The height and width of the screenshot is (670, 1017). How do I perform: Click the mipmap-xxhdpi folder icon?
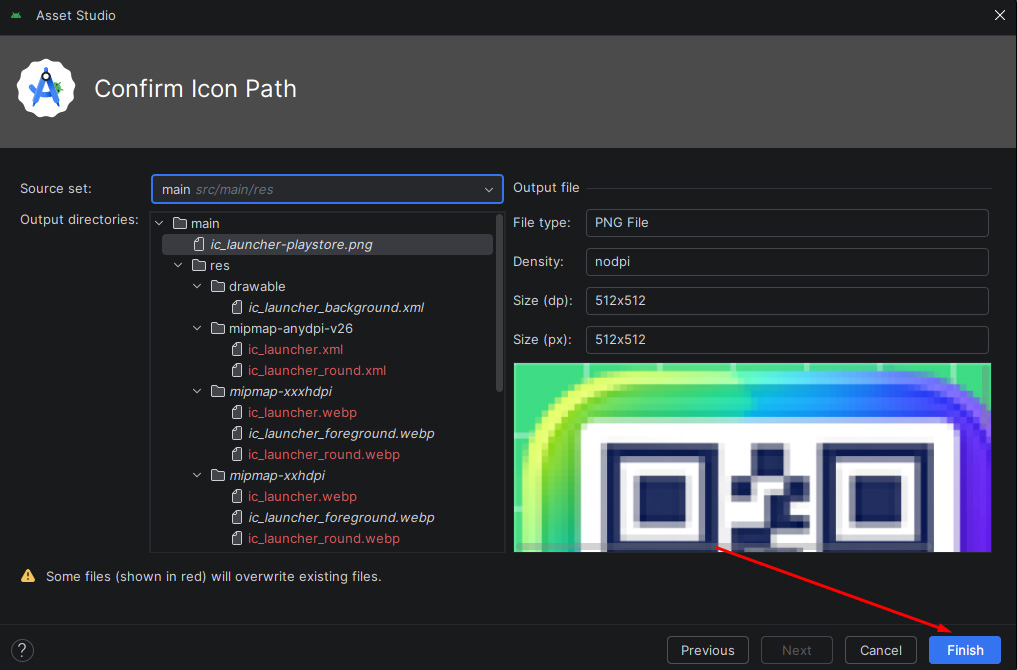tap(218, 475)
